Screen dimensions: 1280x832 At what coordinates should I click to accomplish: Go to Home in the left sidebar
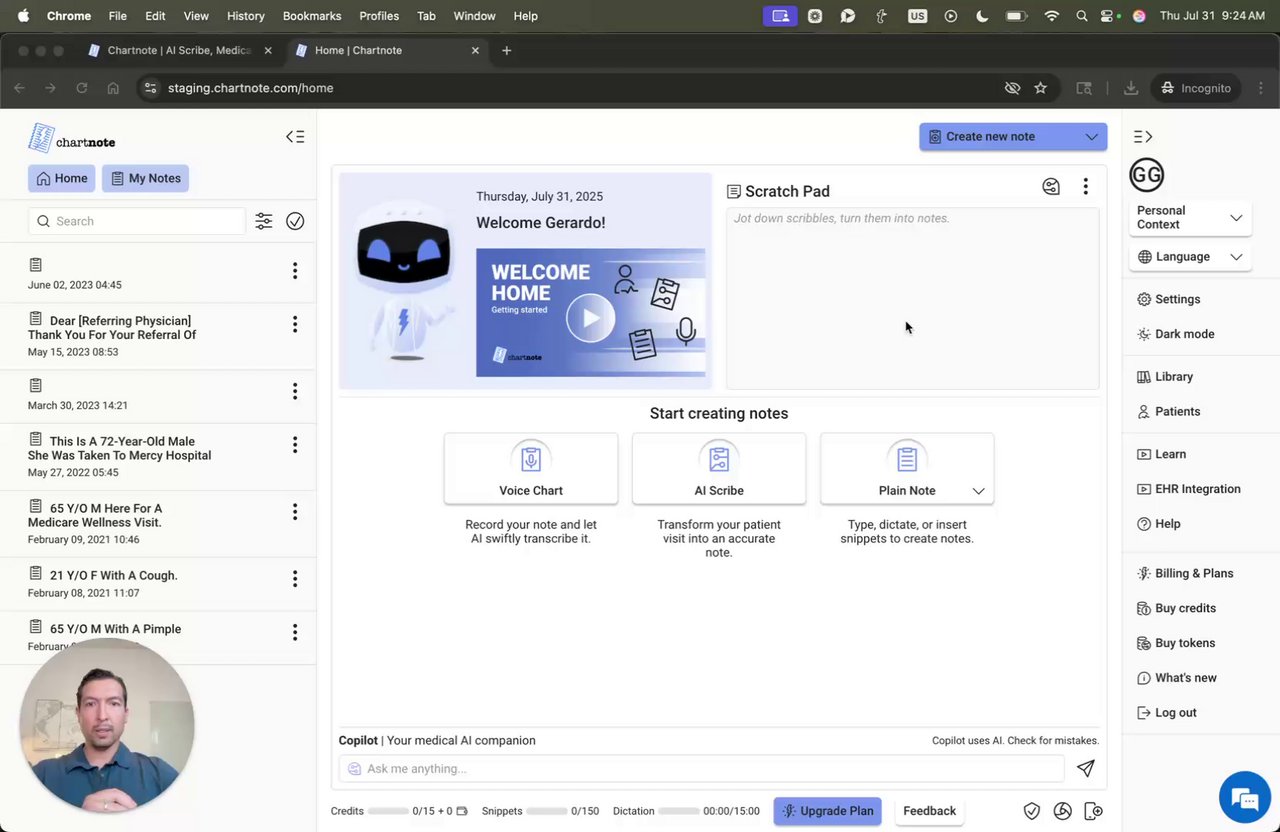tap(62, 178)
